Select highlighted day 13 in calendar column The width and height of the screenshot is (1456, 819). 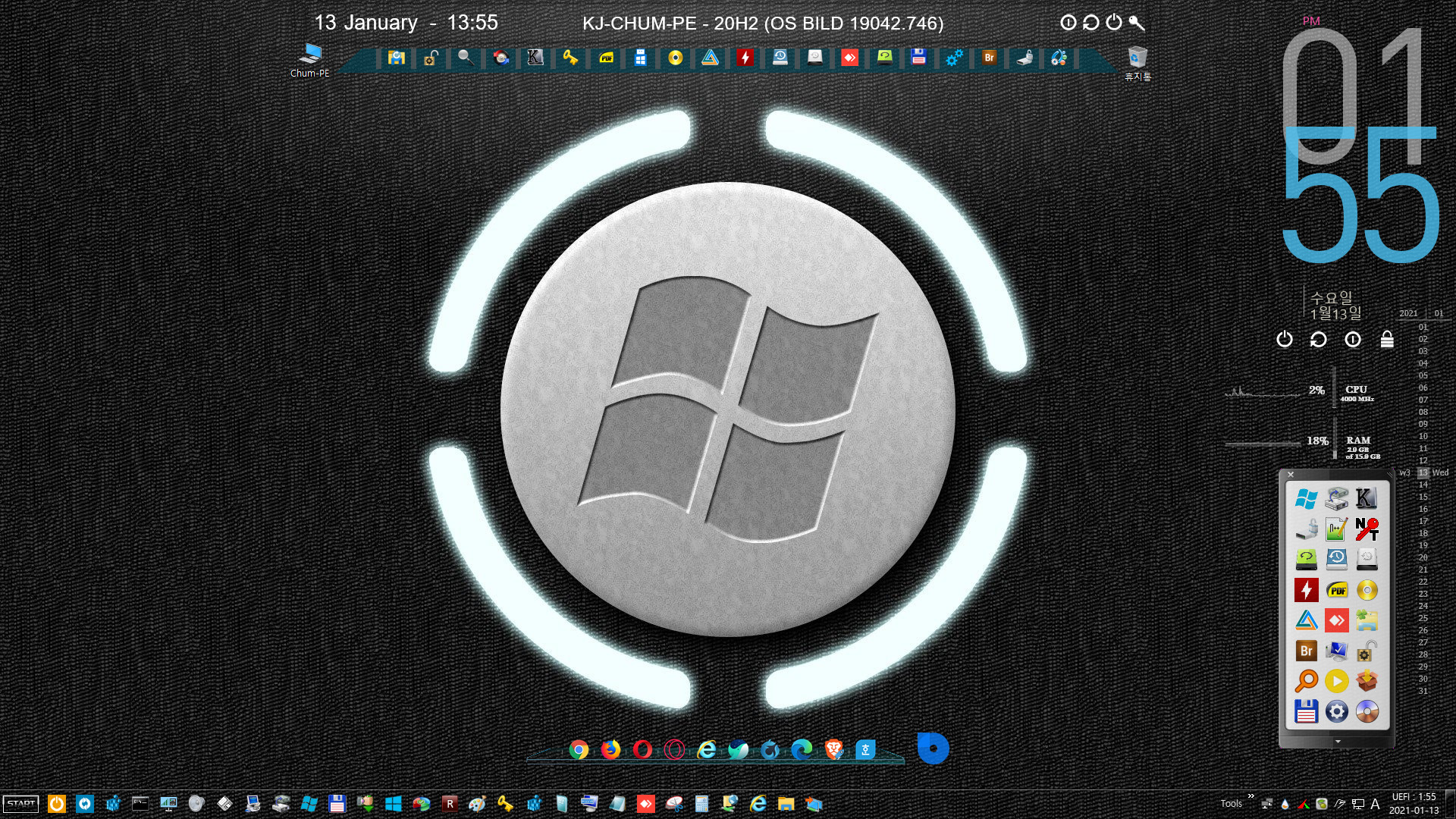pyautogui.click(x=1423, y=472)
